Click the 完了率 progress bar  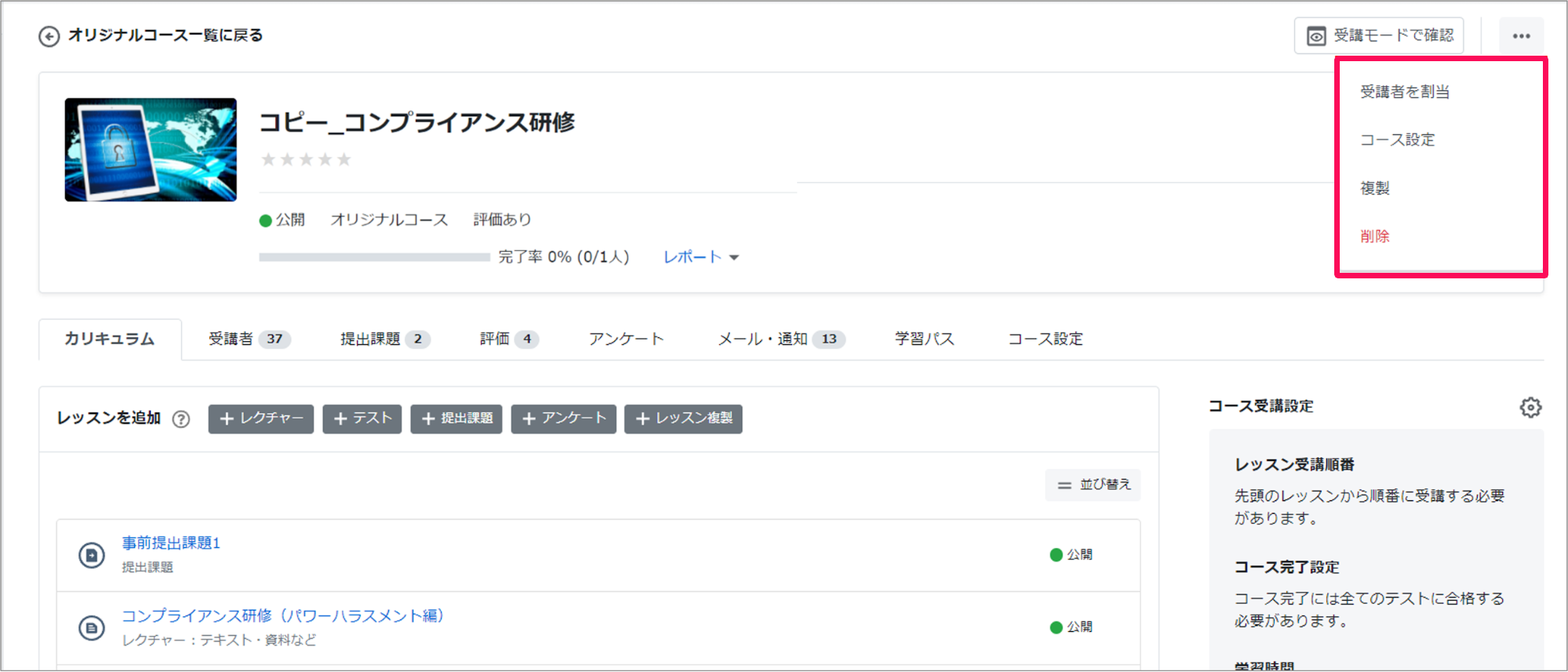click(374, 257)
